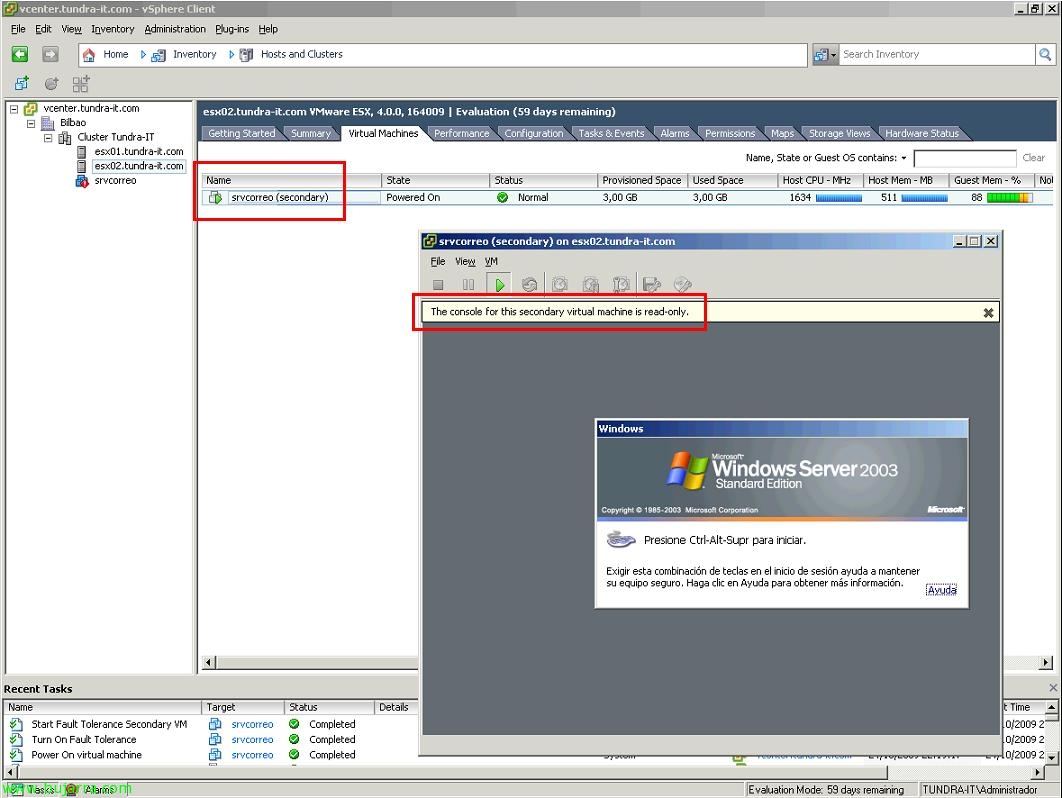
Task: Click the Clear filter button
Action: [x=1034, y=158]
